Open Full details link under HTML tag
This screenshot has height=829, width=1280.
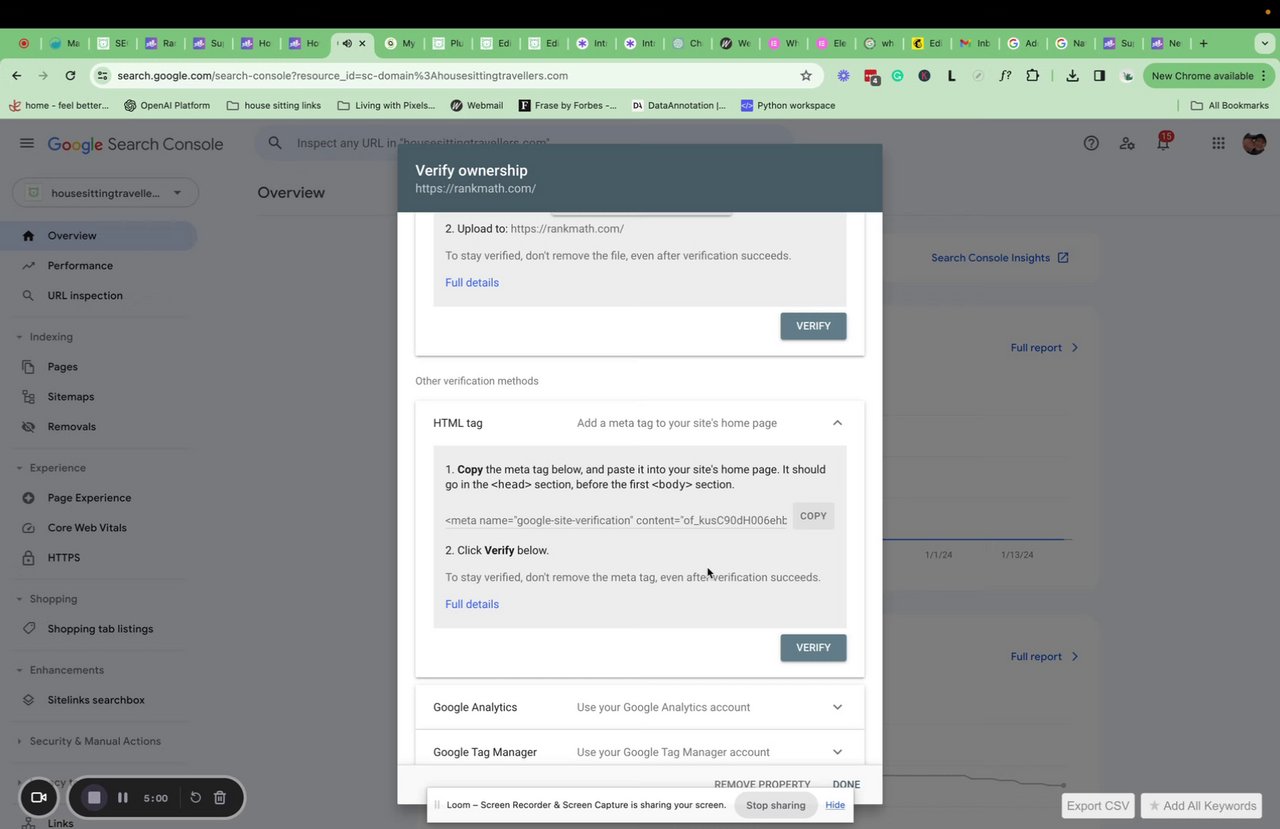pos(472,604)
